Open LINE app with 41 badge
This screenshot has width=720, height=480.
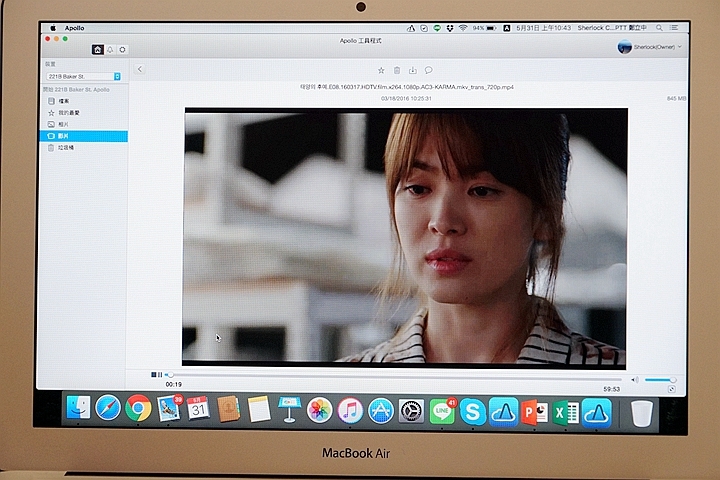[442, 411]
